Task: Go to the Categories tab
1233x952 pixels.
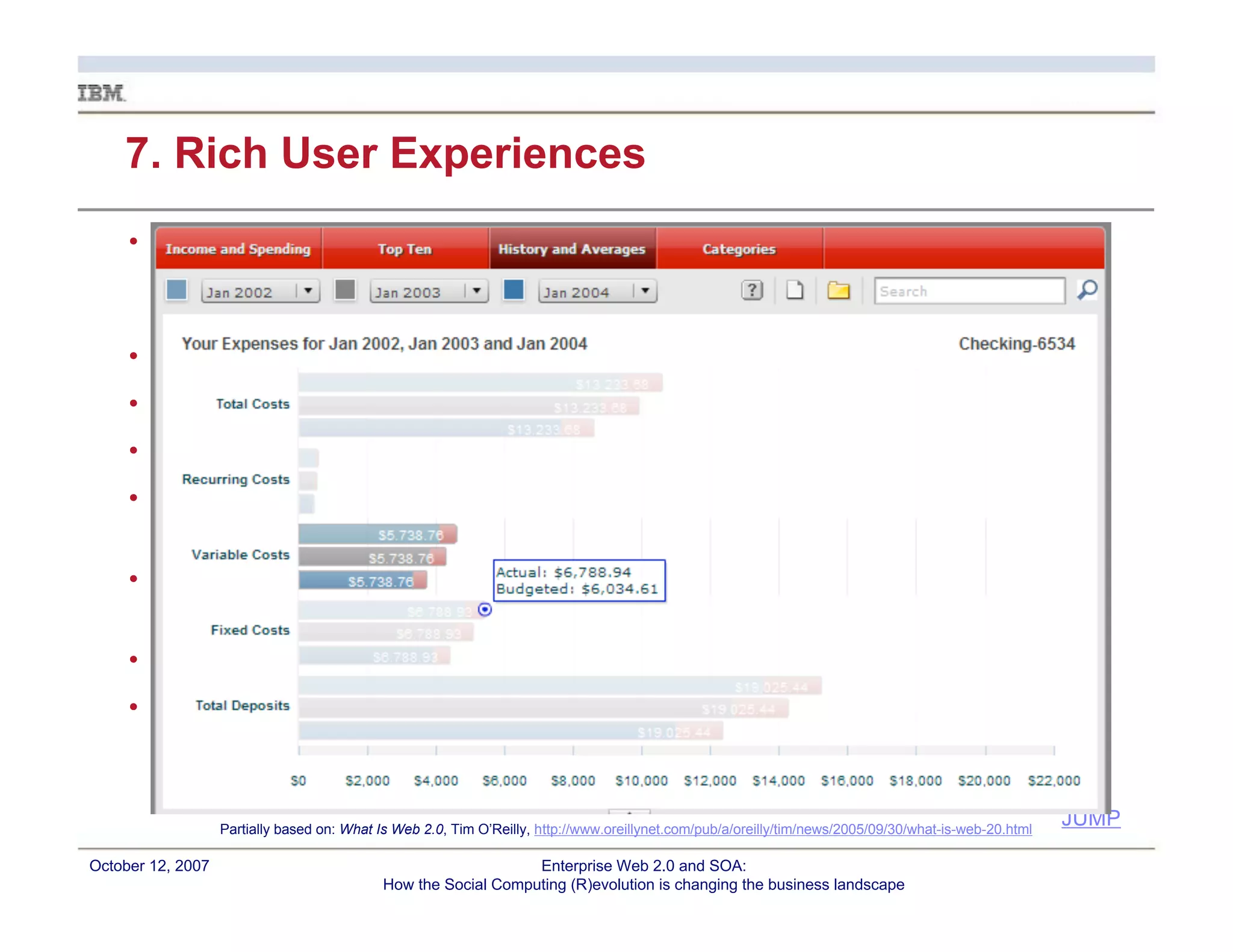Action: tap(739, 249)
